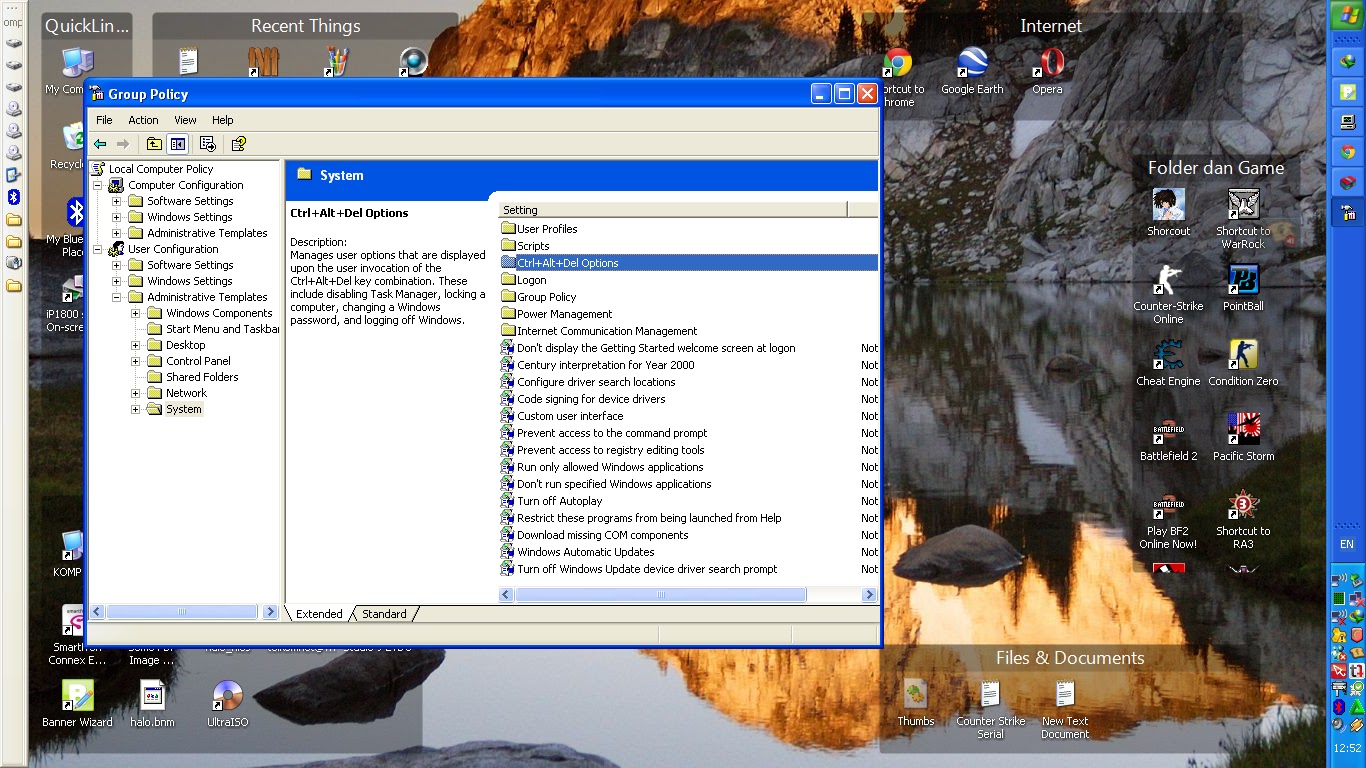Select Local Computer Policy root node
The image size is (1366, 768).
[161, 169]
